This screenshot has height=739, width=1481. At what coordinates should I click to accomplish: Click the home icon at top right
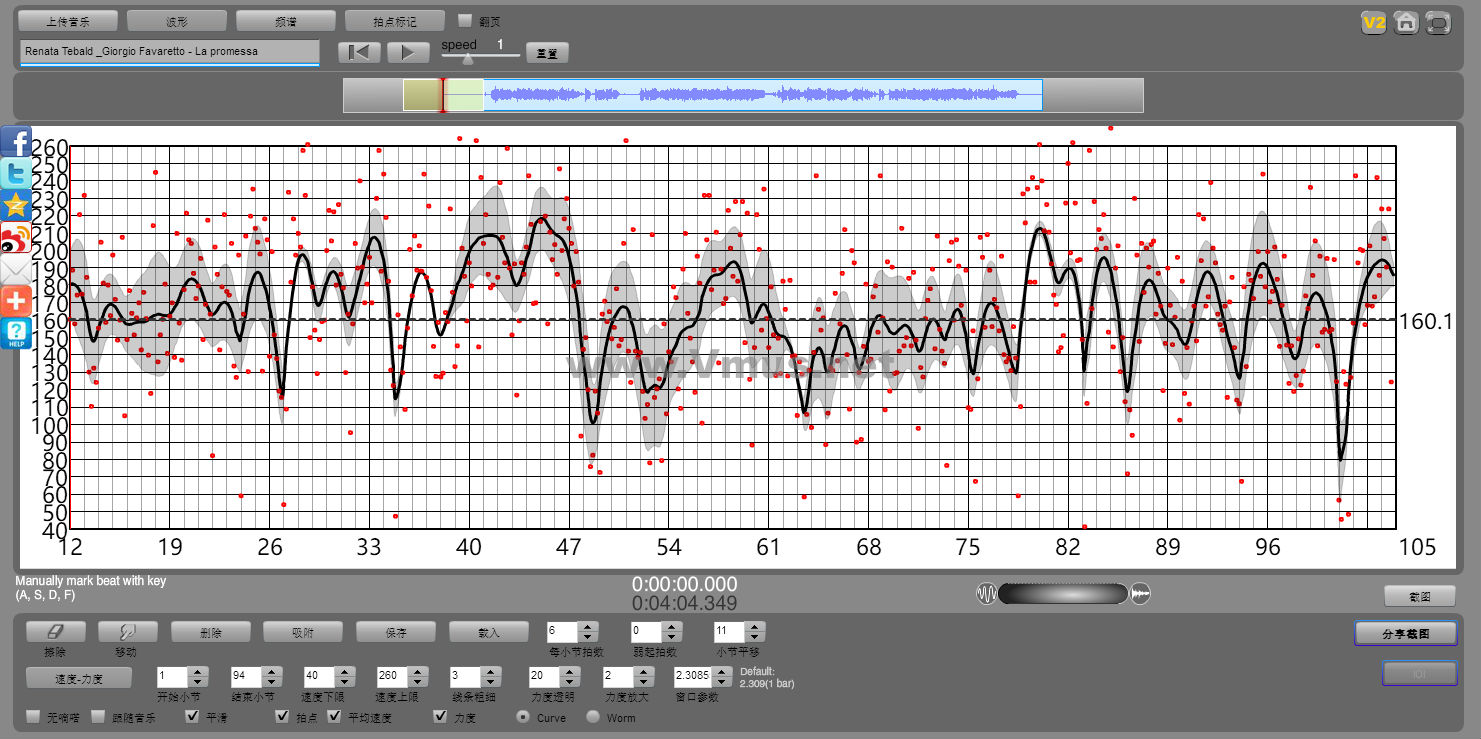pyautogui.click(x=1406, y=23)
